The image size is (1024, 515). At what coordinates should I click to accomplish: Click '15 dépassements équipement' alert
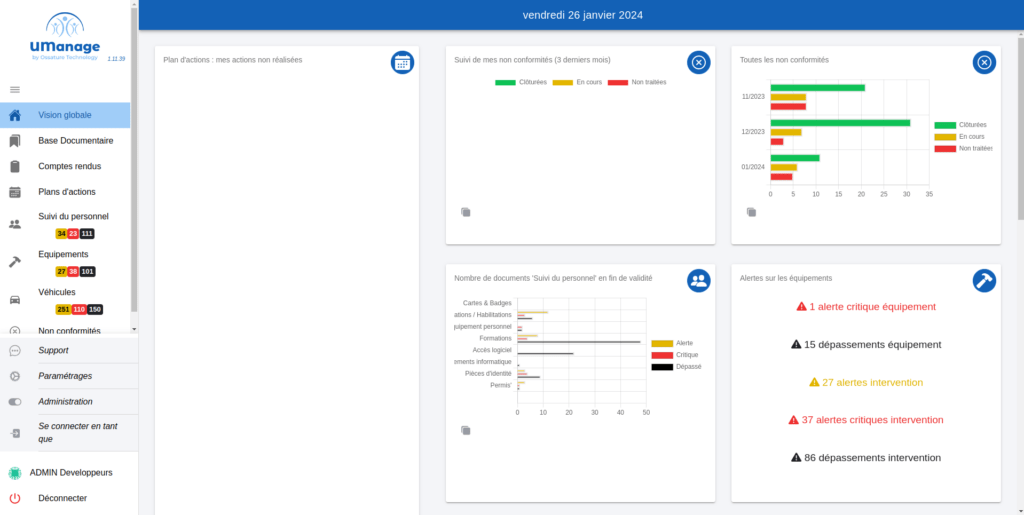point(866,344)
